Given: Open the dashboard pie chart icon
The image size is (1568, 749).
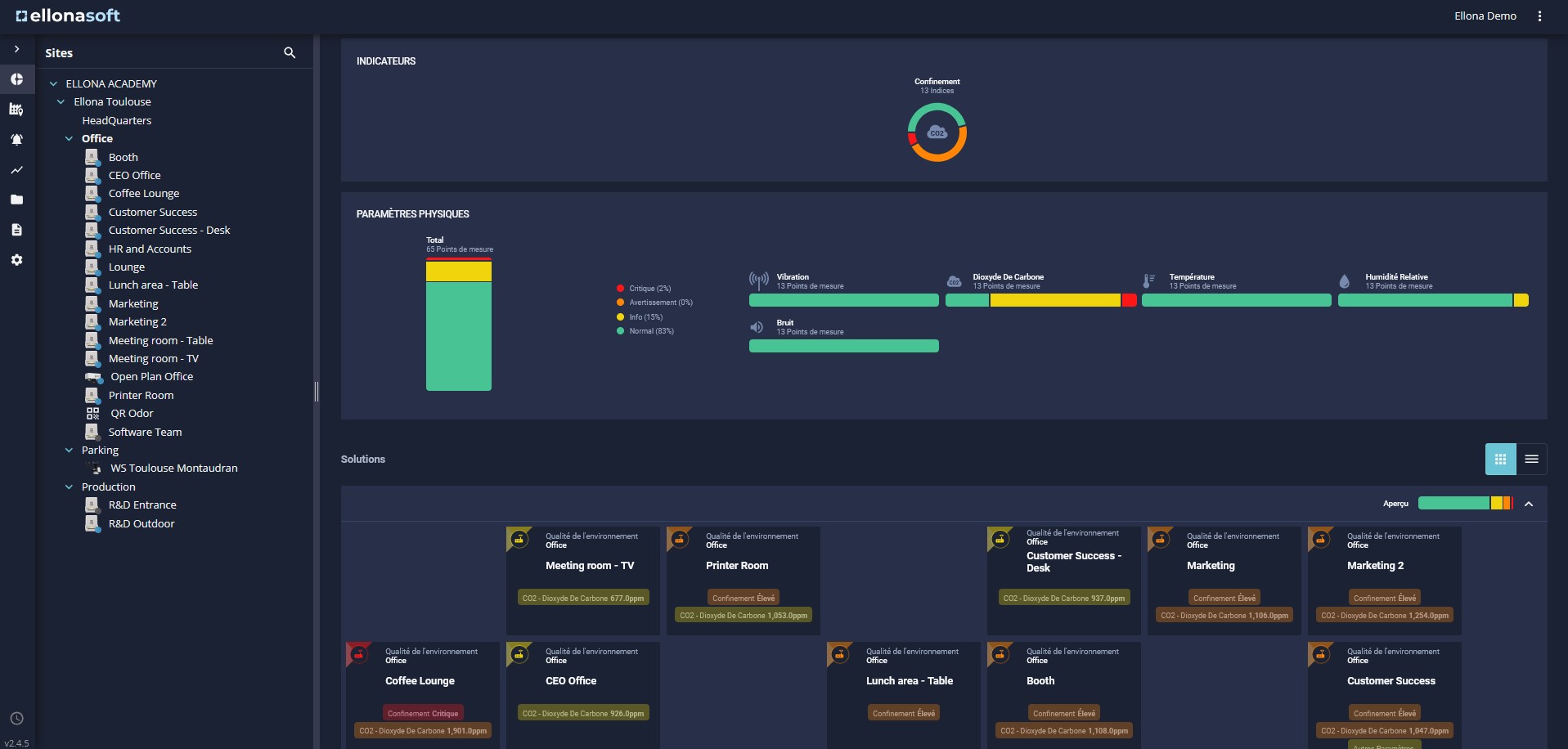Looking at the screenshot, I should pos(16,79).
